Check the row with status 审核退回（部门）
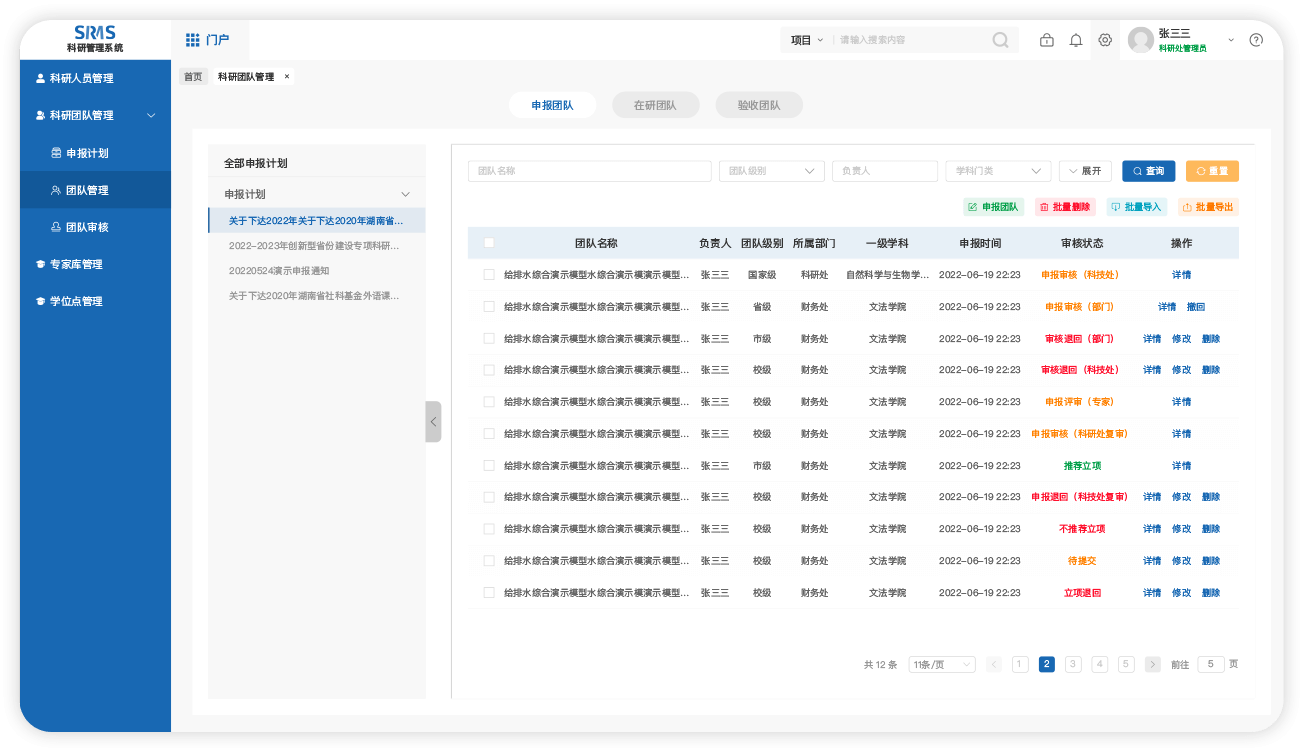This screenshot has height=752, width=1304. (x=489, y=338)
